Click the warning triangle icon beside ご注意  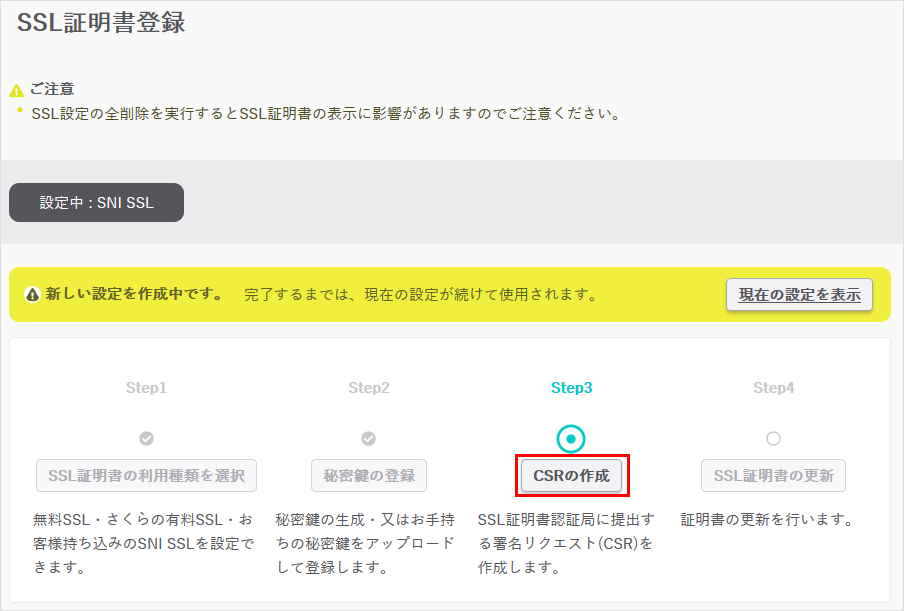(16, 91)
